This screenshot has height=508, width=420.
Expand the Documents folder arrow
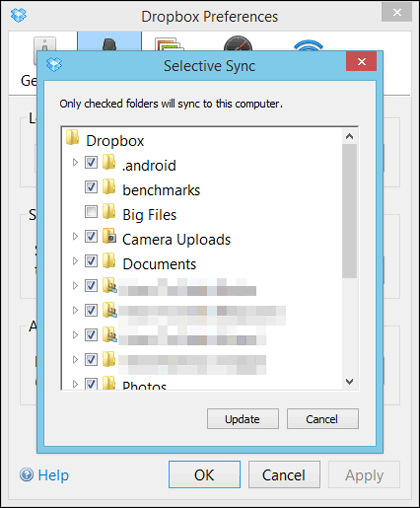(x=75, y=261)
